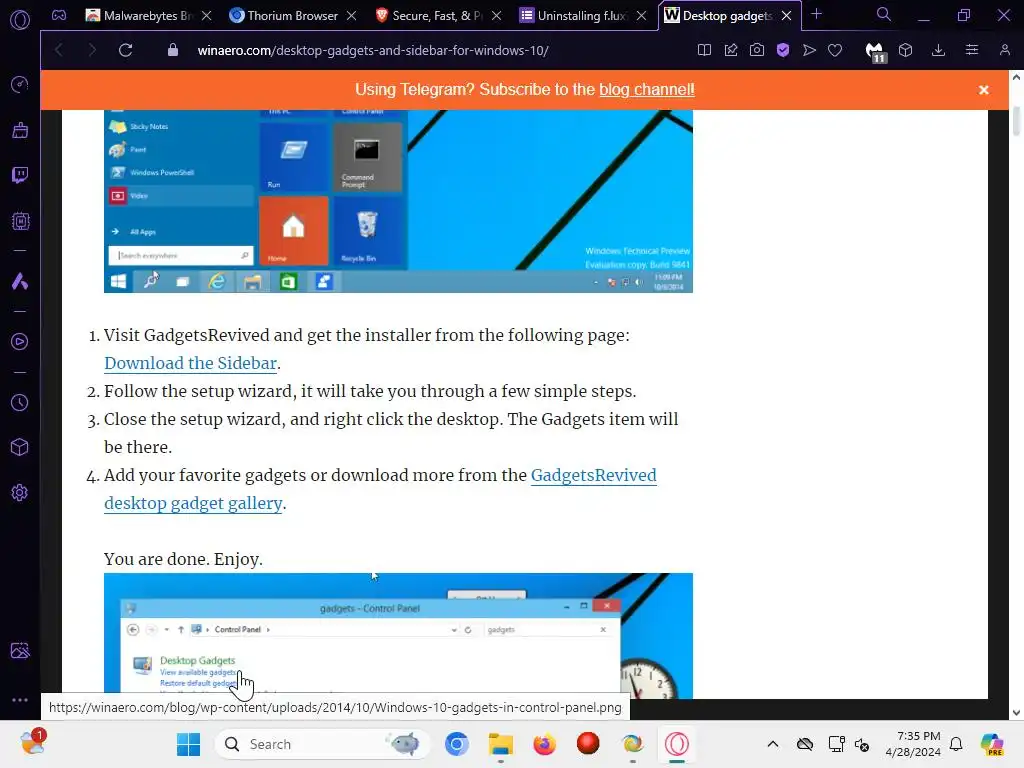Open Twitch panel in sidebar

tap(20, 175)
